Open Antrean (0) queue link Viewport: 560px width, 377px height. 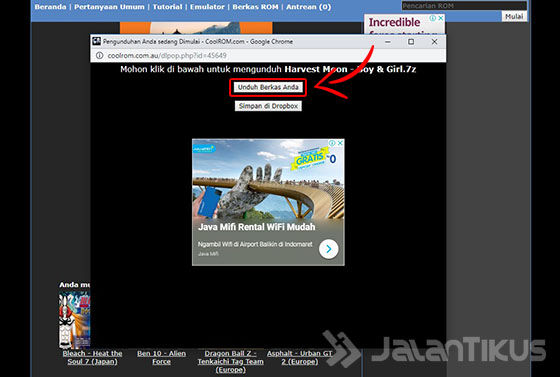pos(308,7)
